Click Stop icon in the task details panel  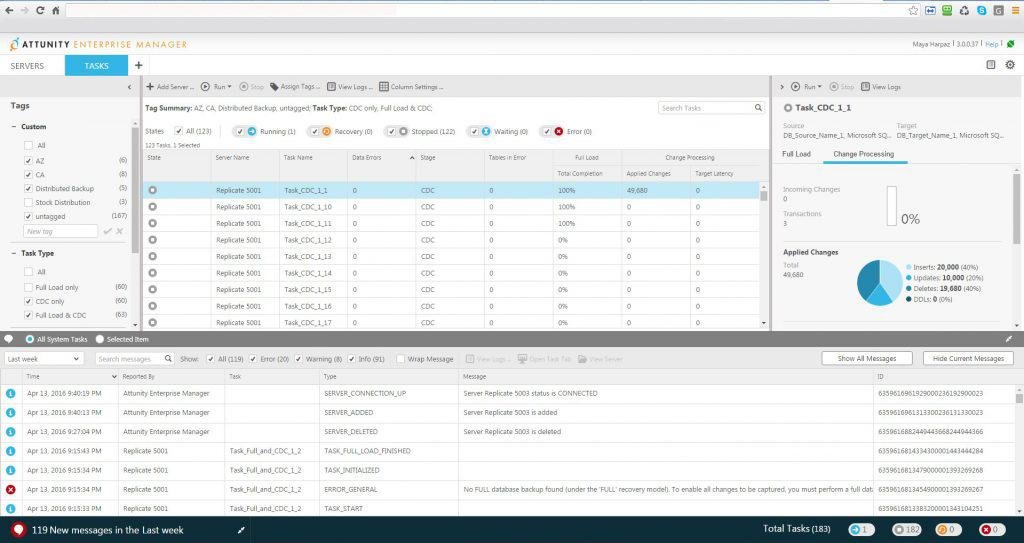834,86
